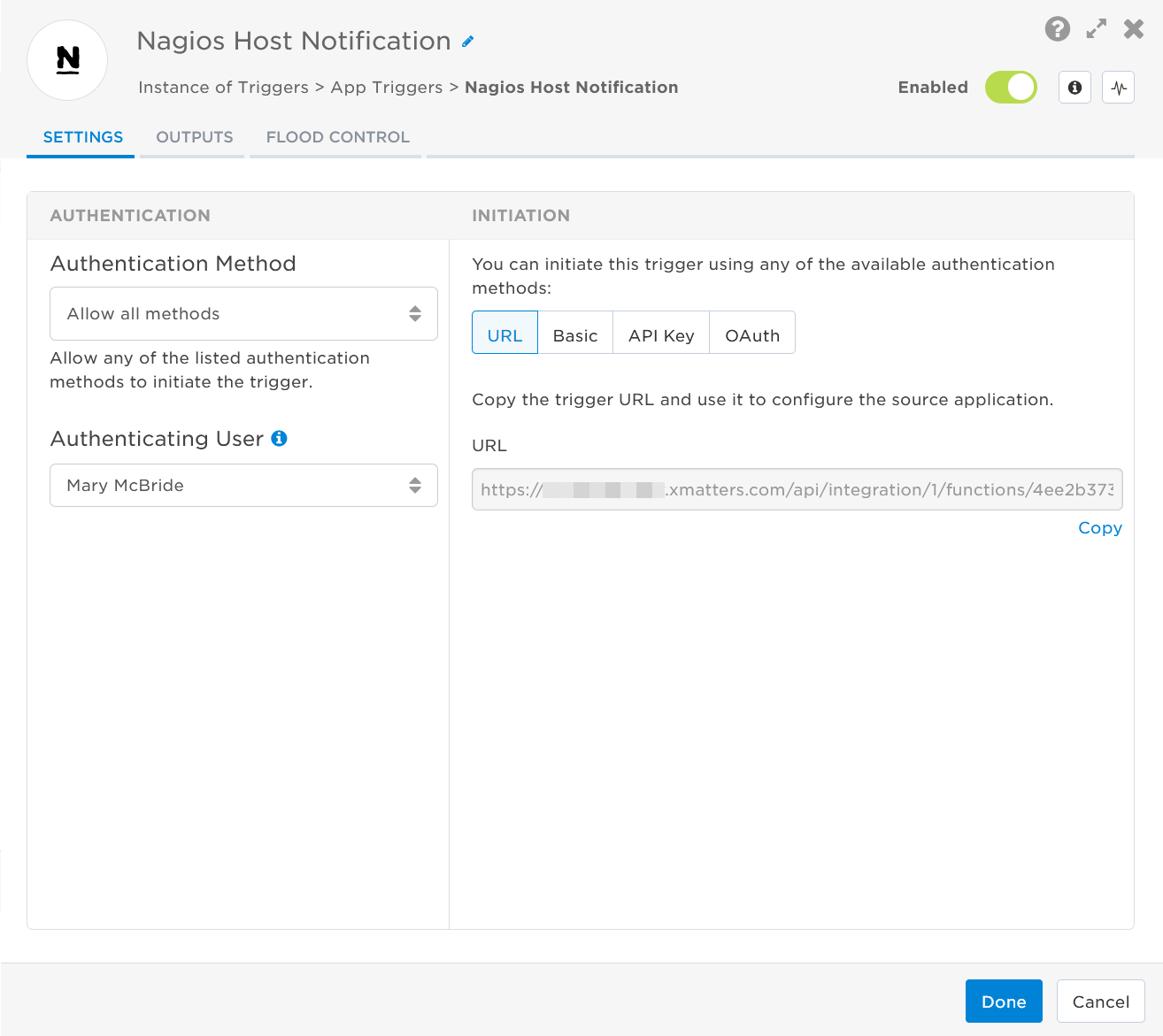
Task: Click the help question mark icon
Action: (1057, 29)
